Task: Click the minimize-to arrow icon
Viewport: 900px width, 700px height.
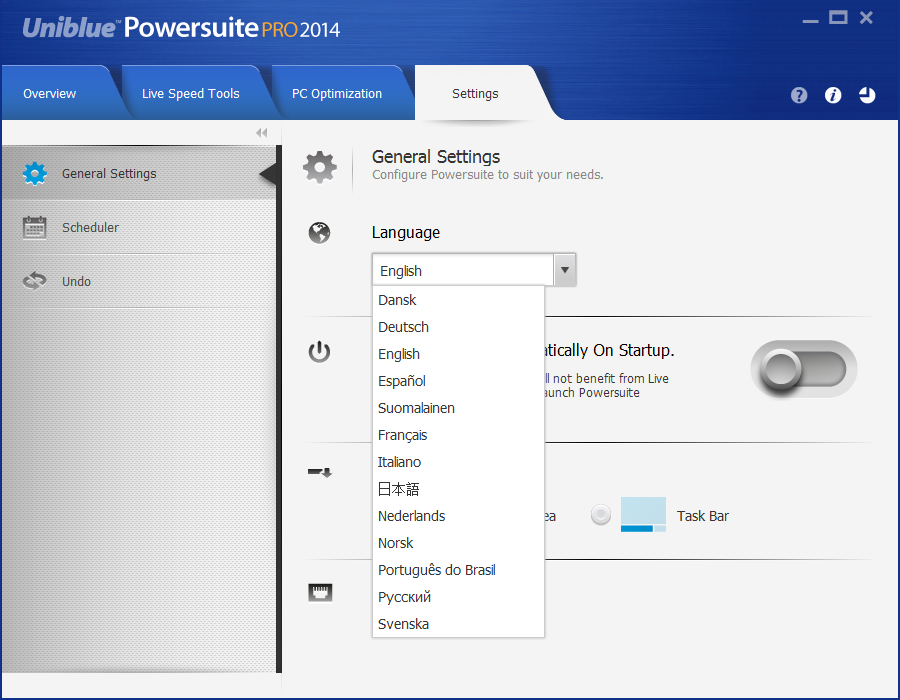Action: 320,472
